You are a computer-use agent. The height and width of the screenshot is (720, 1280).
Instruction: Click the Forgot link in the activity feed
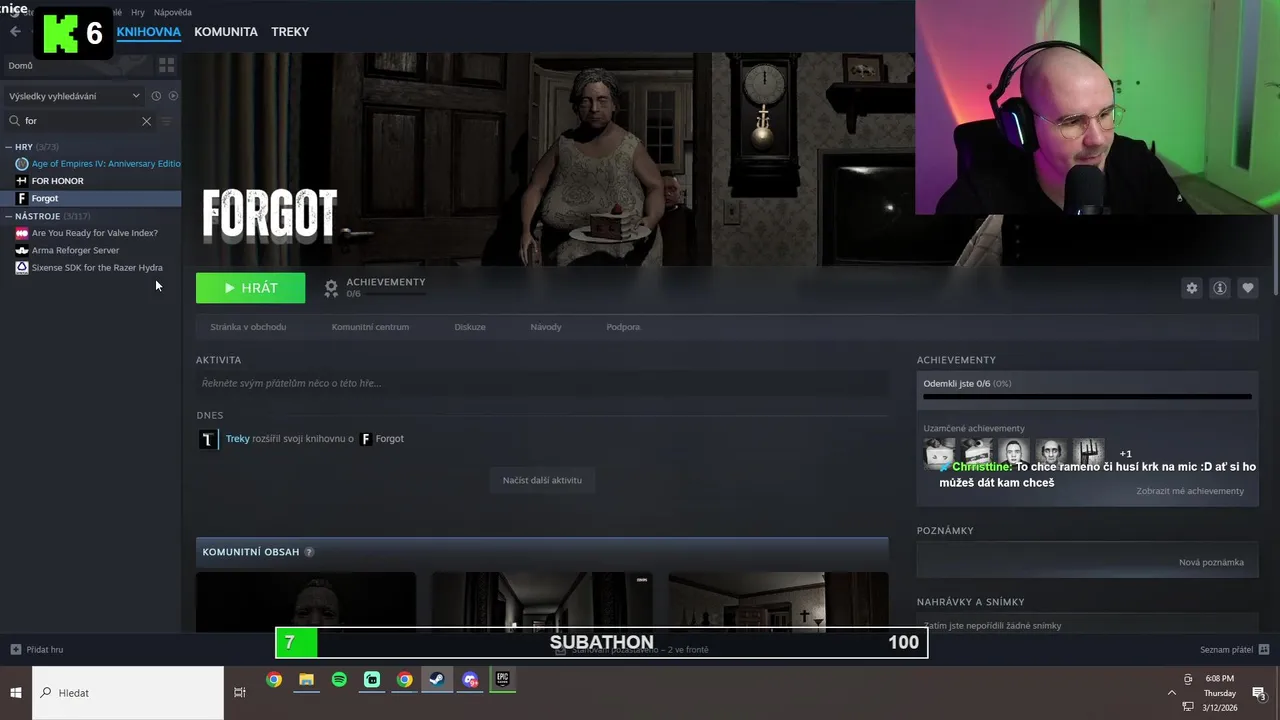tap(390, 439)
